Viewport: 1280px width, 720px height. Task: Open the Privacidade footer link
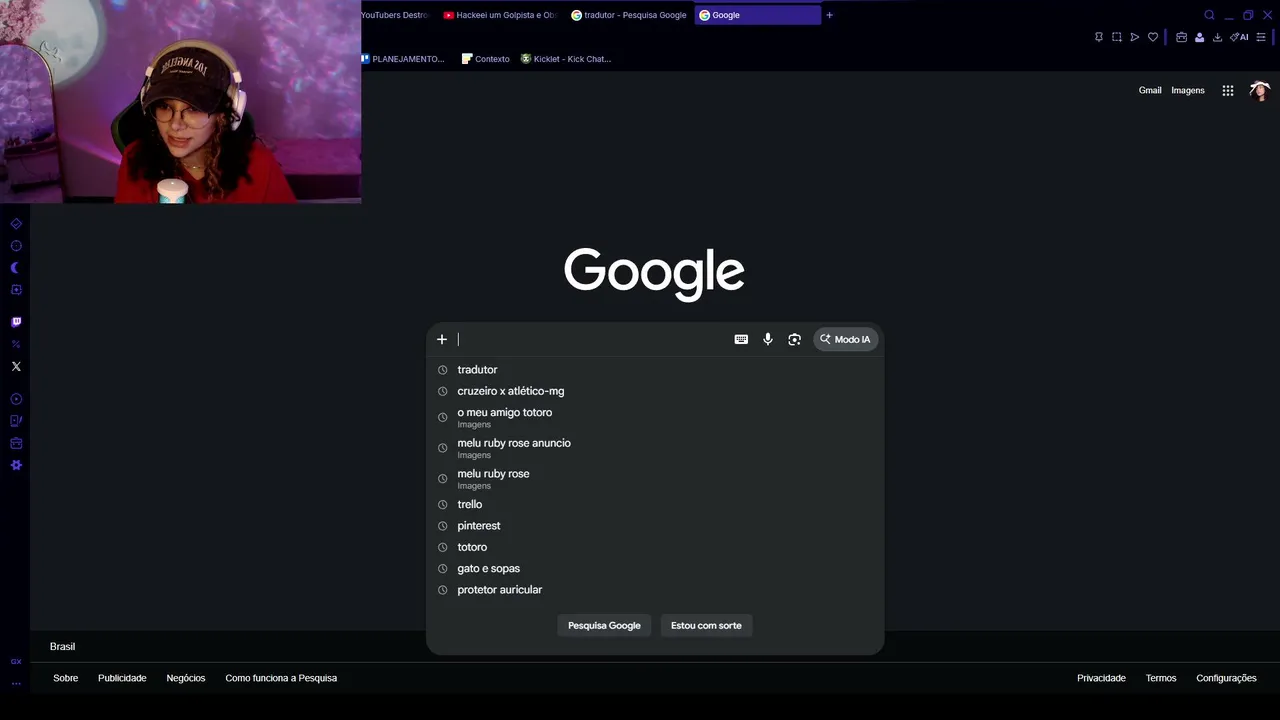coord(1101,678)
